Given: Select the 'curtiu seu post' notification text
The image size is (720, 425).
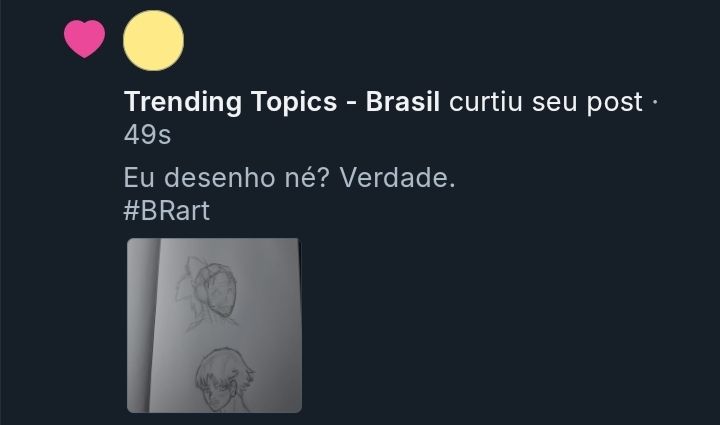Looking at the screenshot, I should click(x=546, y=101).
